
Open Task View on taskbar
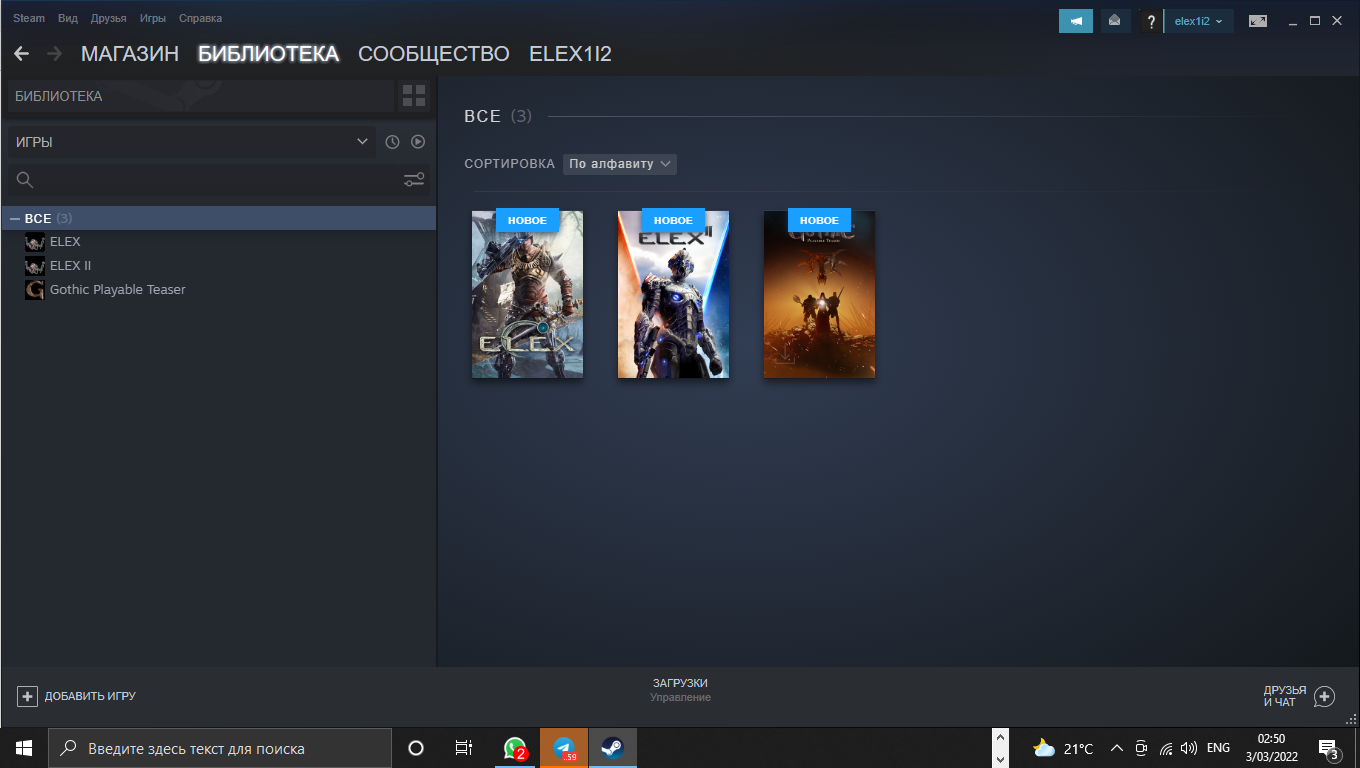tap(464, 748)
